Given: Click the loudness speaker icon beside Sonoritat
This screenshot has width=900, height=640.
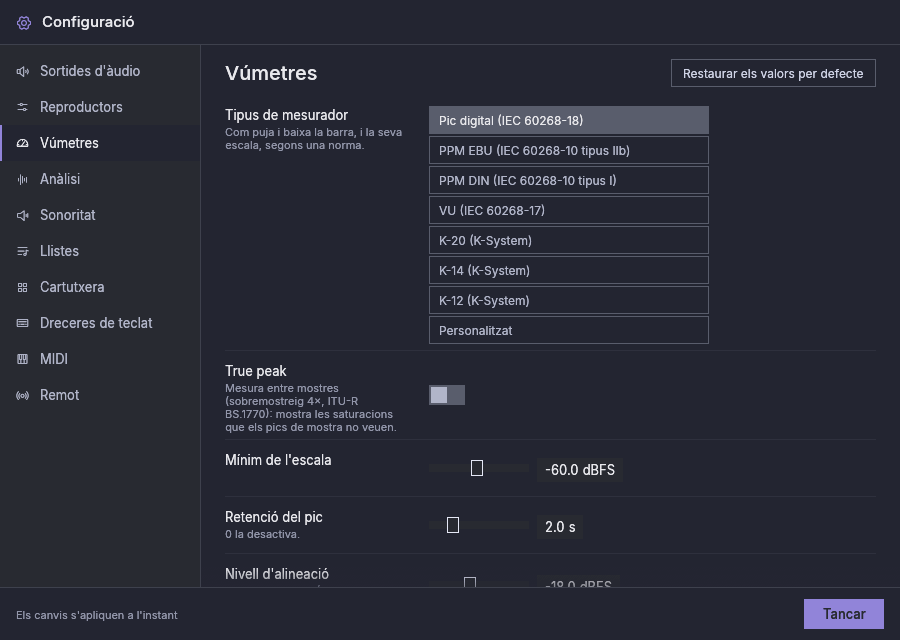Looking at the screenshot, I should [x=22, y=215].
